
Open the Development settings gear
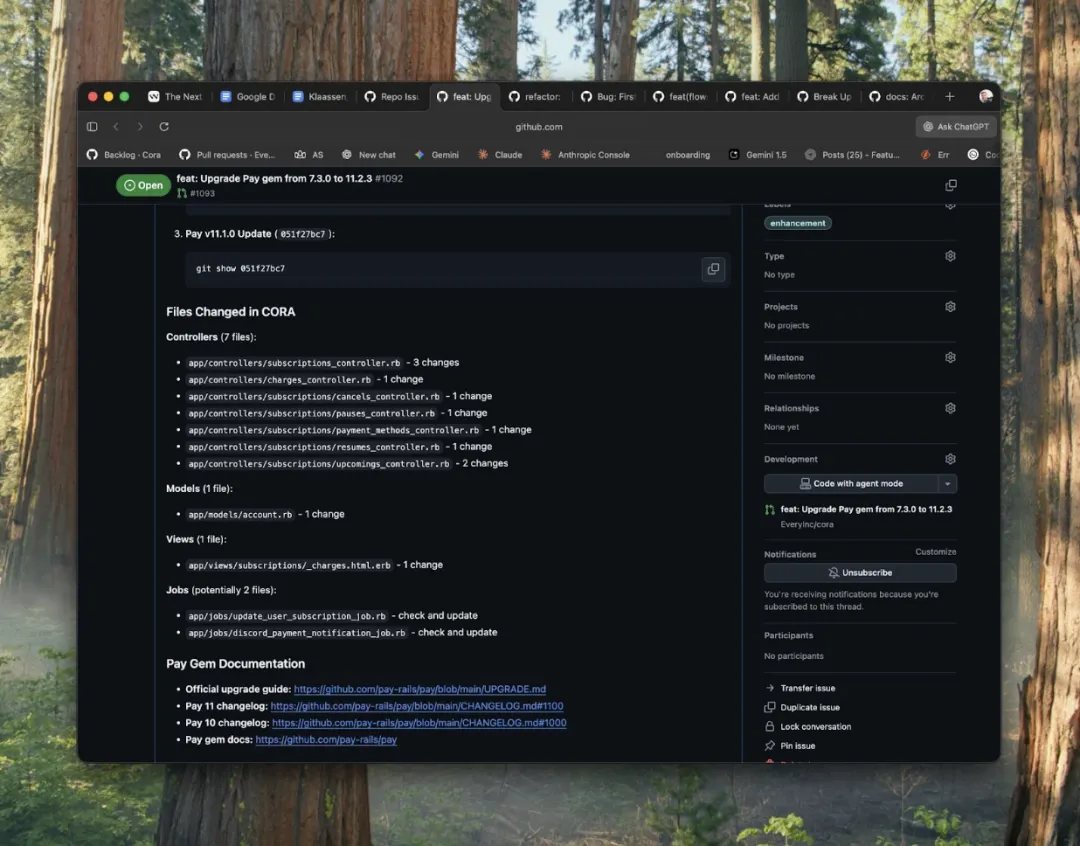click(950, 459)
